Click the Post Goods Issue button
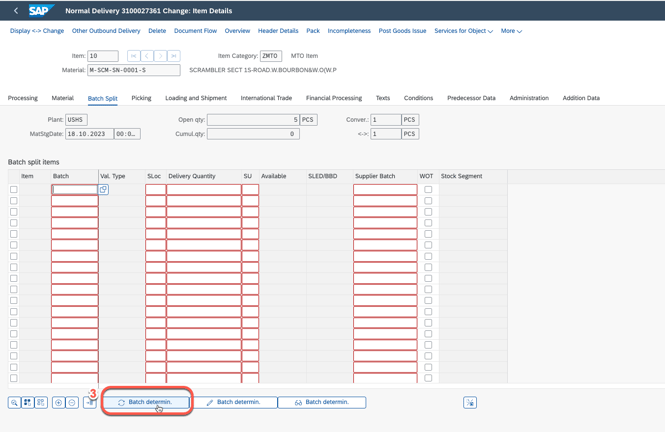Image resolution: width=665 pixels, height=432 pixels. click(402, 31)
